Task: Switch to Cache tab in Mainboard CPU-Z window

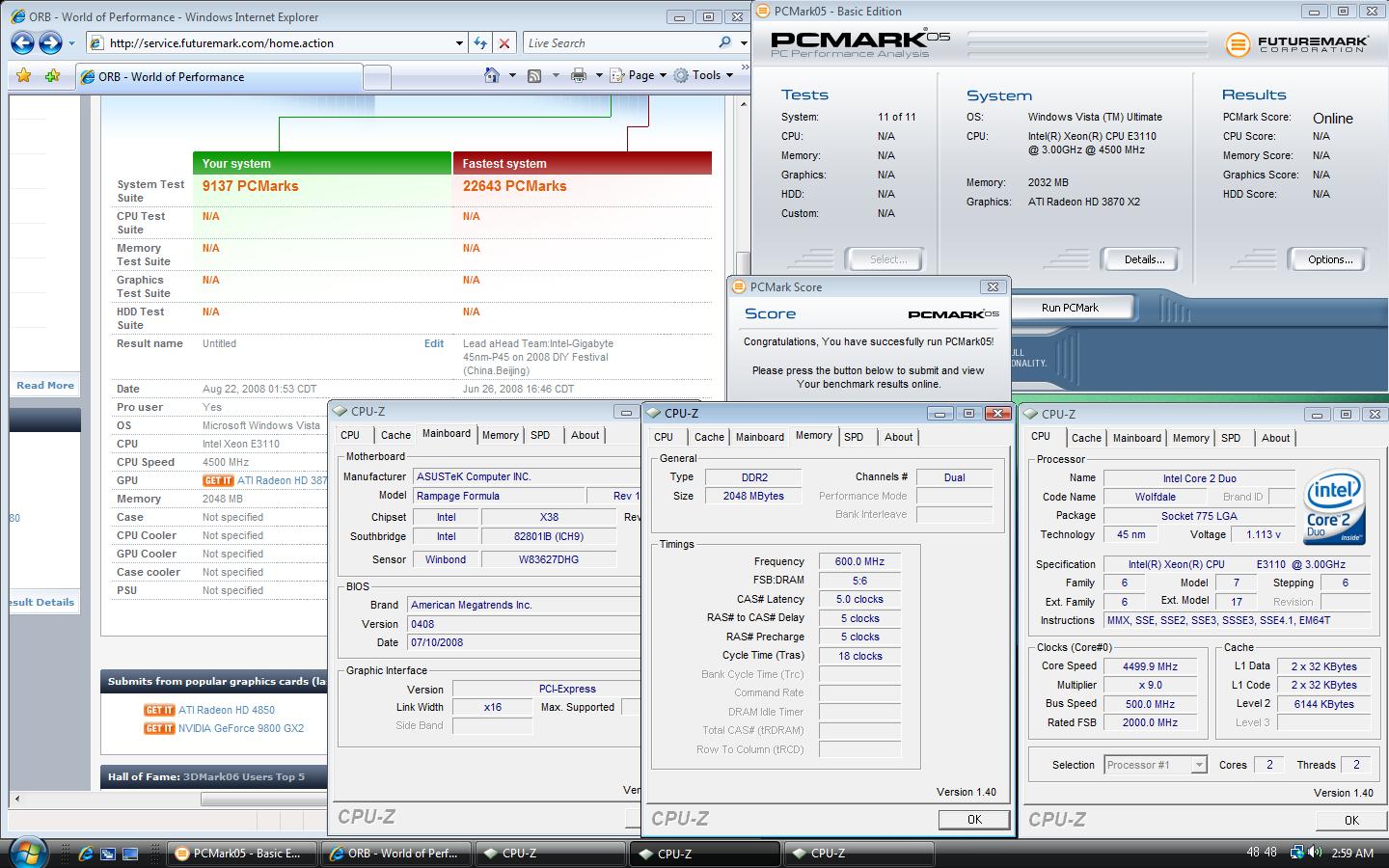Action: point(395,435)
